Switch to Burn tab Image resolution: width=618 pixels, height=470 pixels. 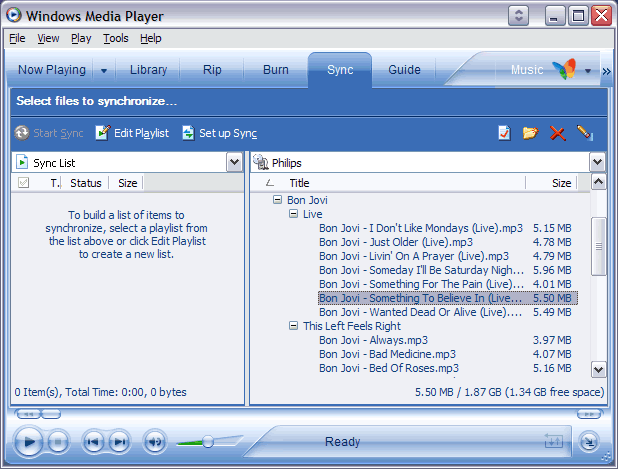click(x=275, y=70)
